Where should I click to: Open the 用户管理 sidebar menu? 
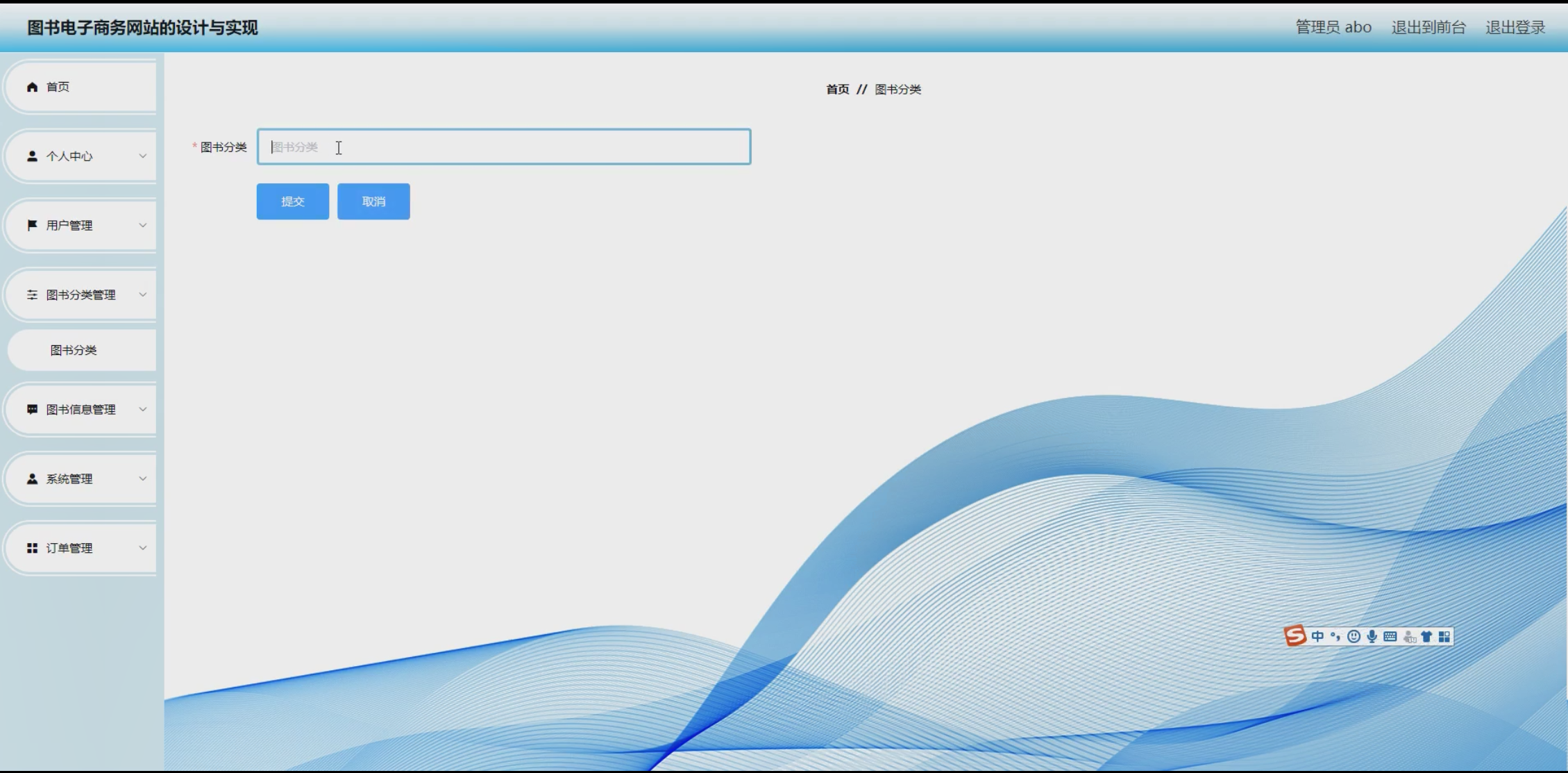81,225
